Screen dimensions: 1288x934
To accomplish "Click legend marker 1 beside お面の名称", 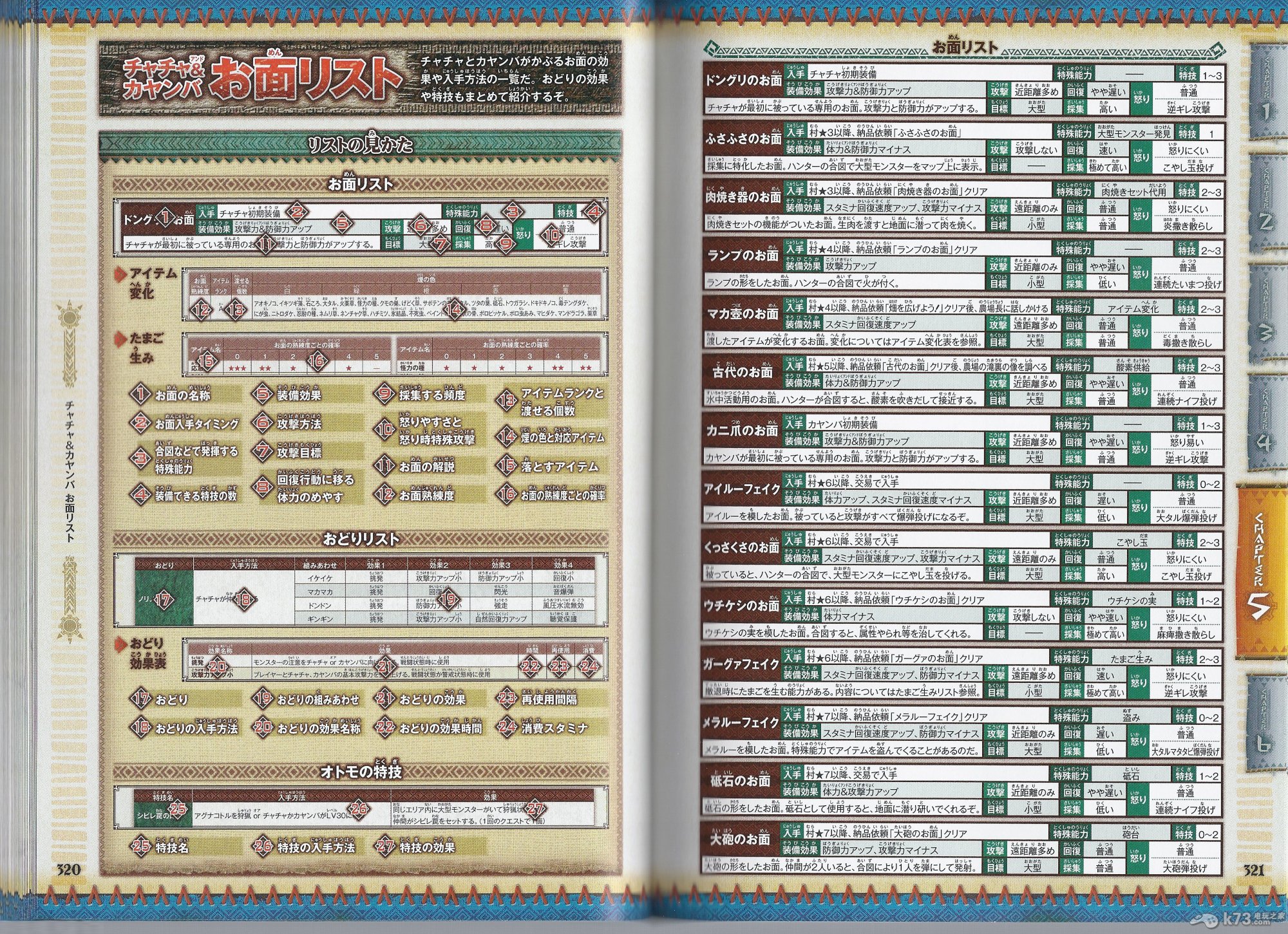I will [140, 394].
